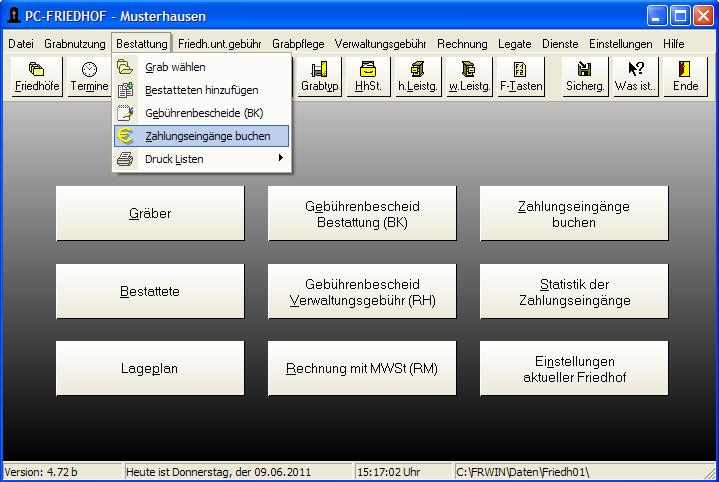
Task: Activate the Was ist.. help cursor
Action: tap(636, 77)
